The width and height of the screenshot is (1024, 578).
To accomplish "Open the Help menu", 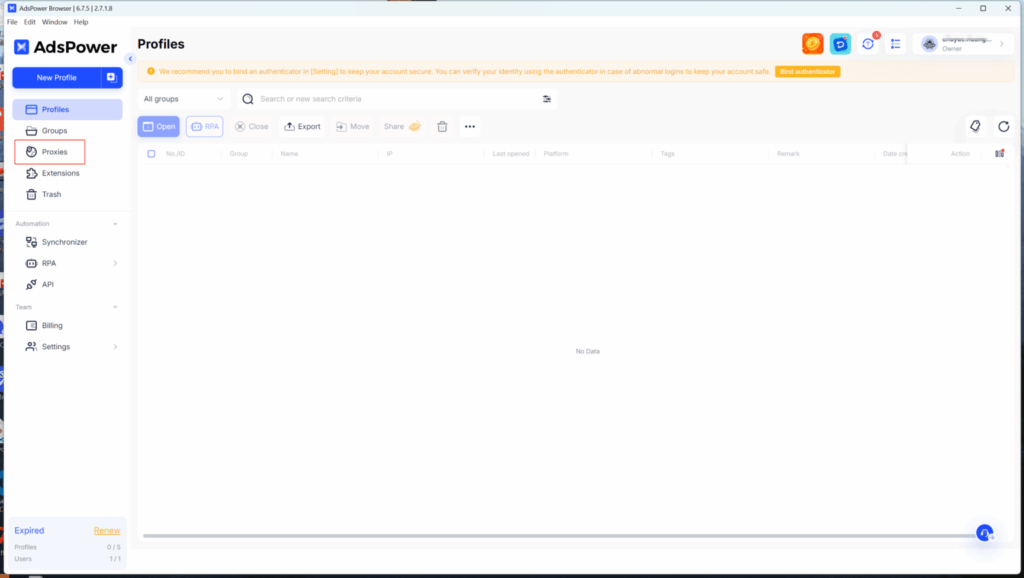I will [81, 22].
